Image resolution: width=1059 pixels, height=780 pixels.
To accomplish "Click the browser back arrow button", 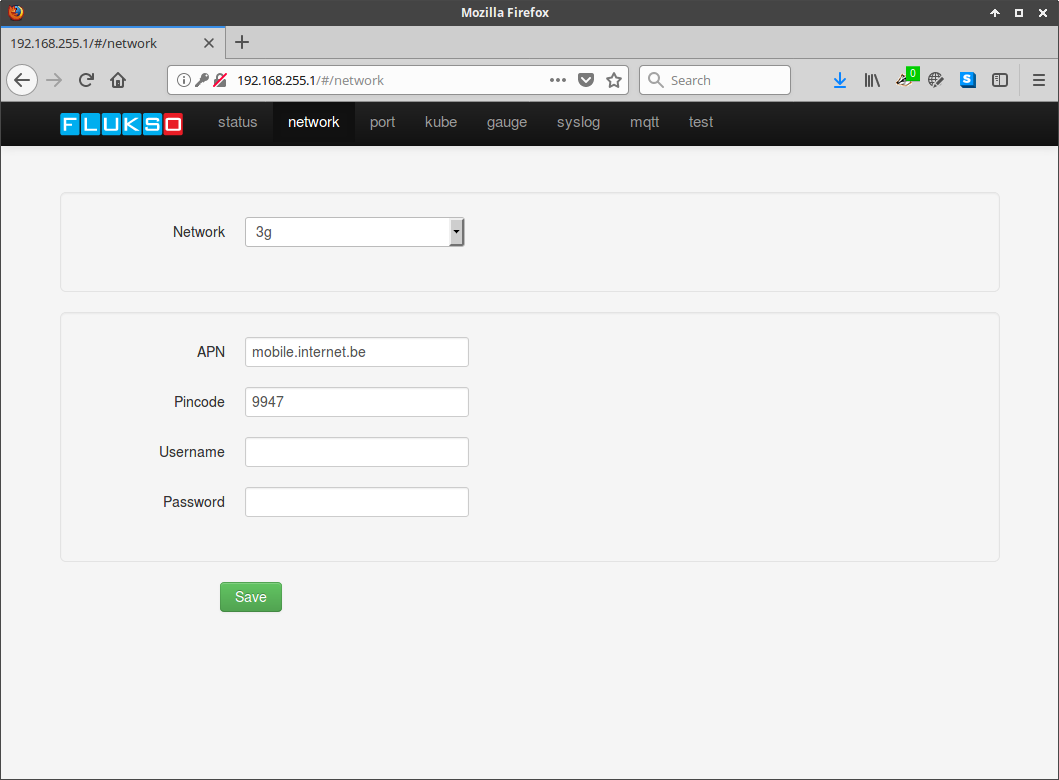I will [x=22, y=80].
